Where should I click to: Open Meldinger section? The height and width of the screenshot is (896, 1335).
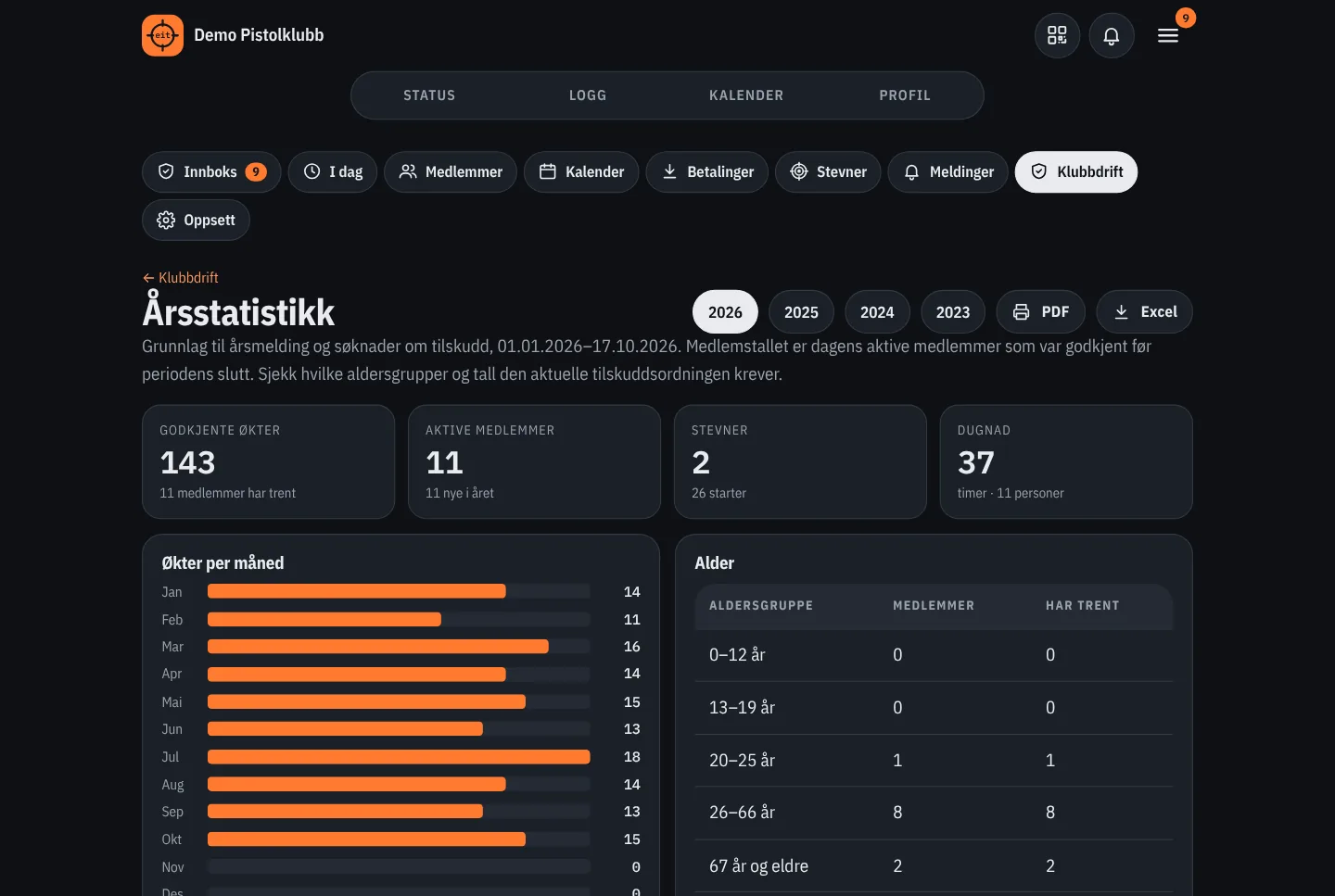(947, 171)
